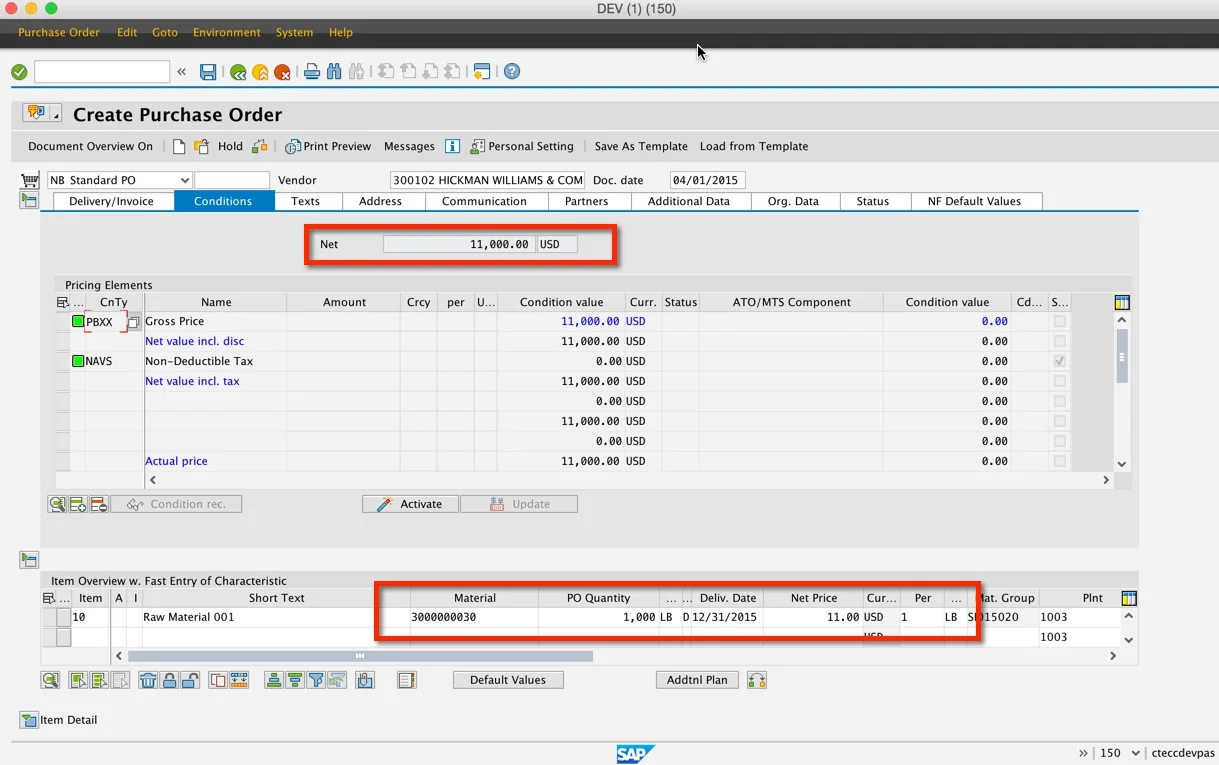Click the Default Values button
The width and height of the screenshot is (1219, 765).
508,680
